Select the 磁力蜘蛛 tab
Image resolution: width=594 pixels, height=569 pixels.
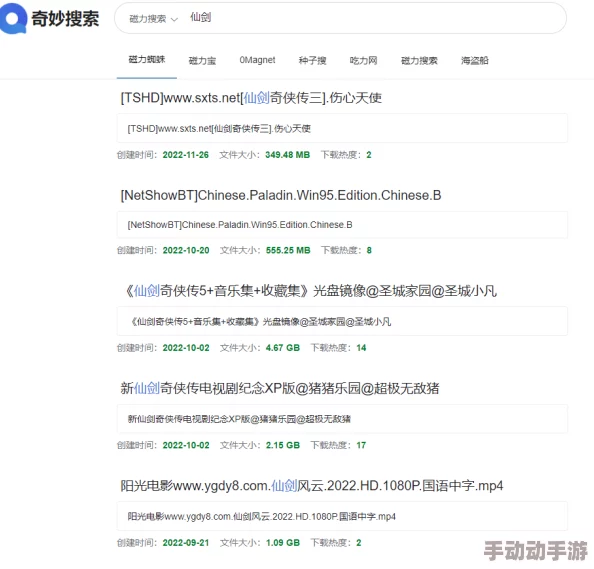tap(147, 59)
